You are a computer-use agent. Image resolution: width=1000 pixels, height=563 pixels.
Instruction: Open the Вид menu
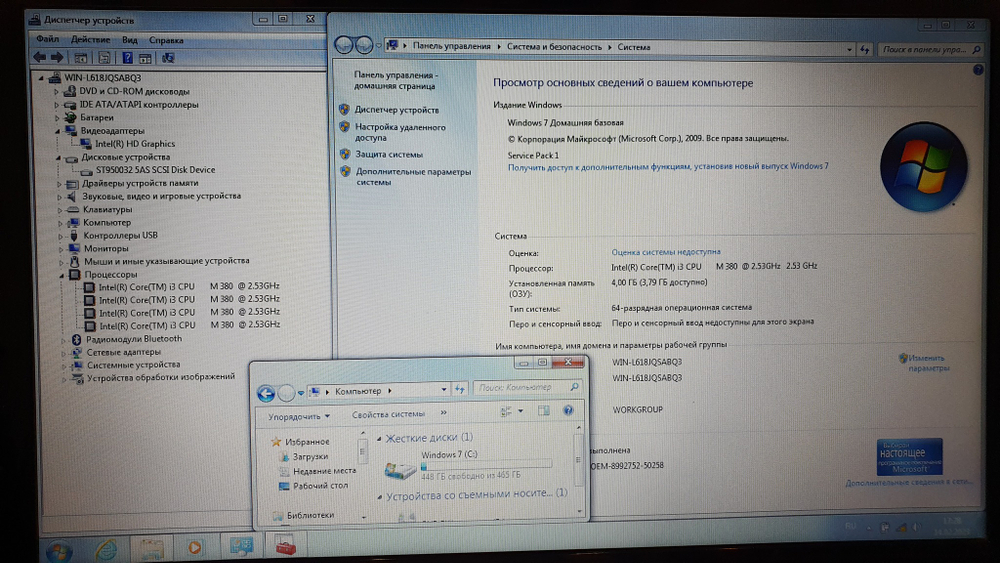[x=129, y=40]
